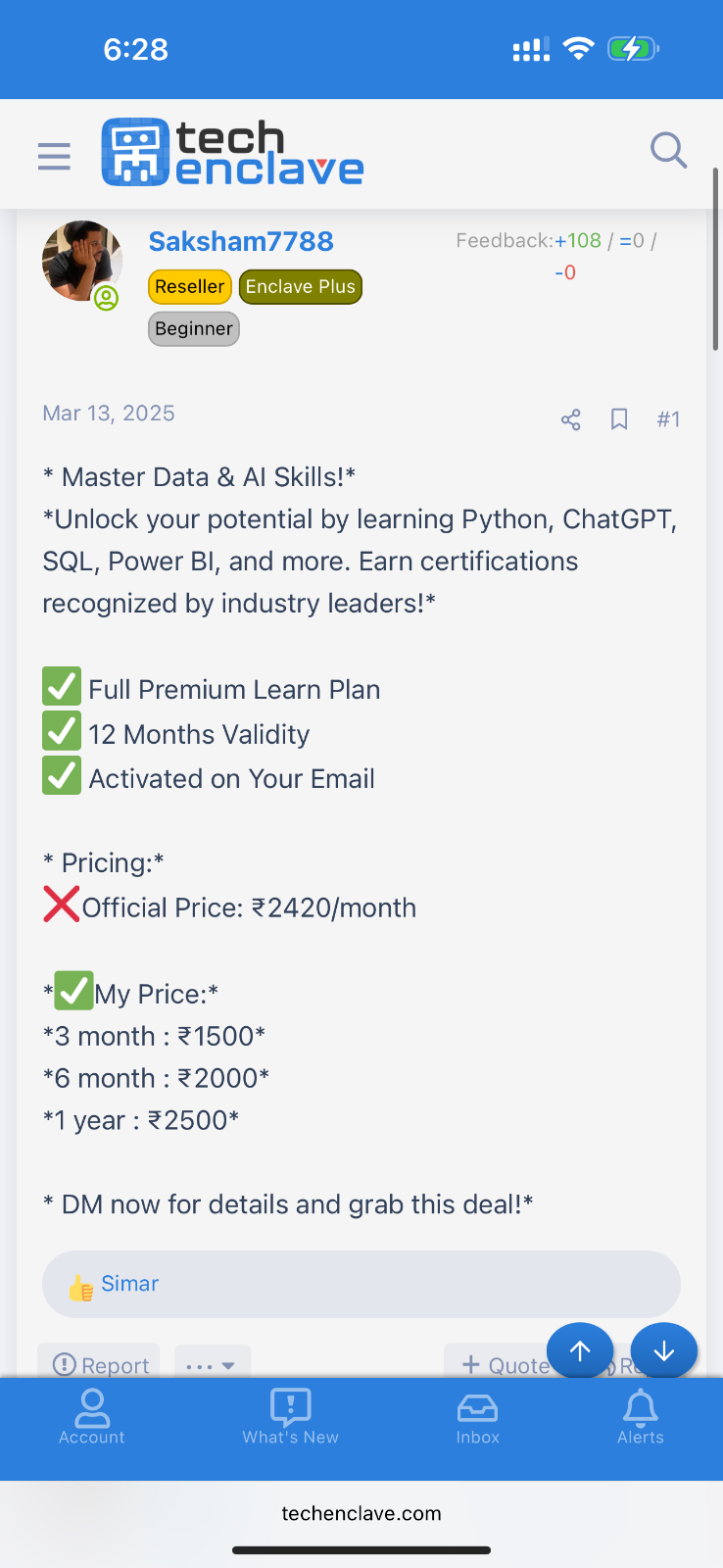Open the +108 positive feedback count
Image resolution: width=723 pixels, height=1568 pixels.
578,240
